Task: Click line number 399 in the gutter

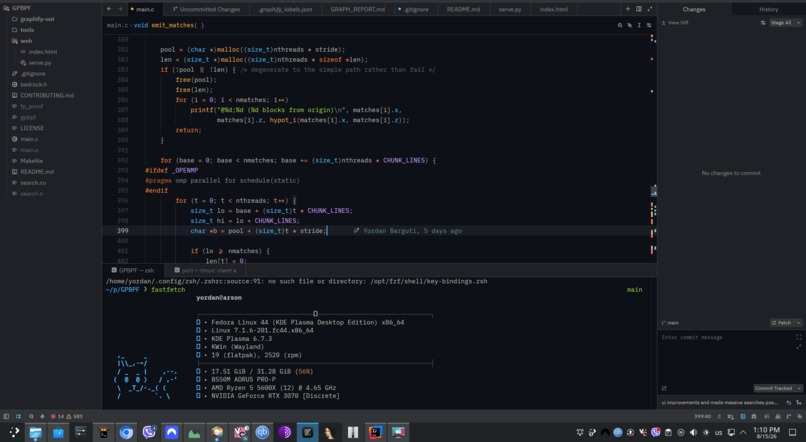Action: click(123, 231)
